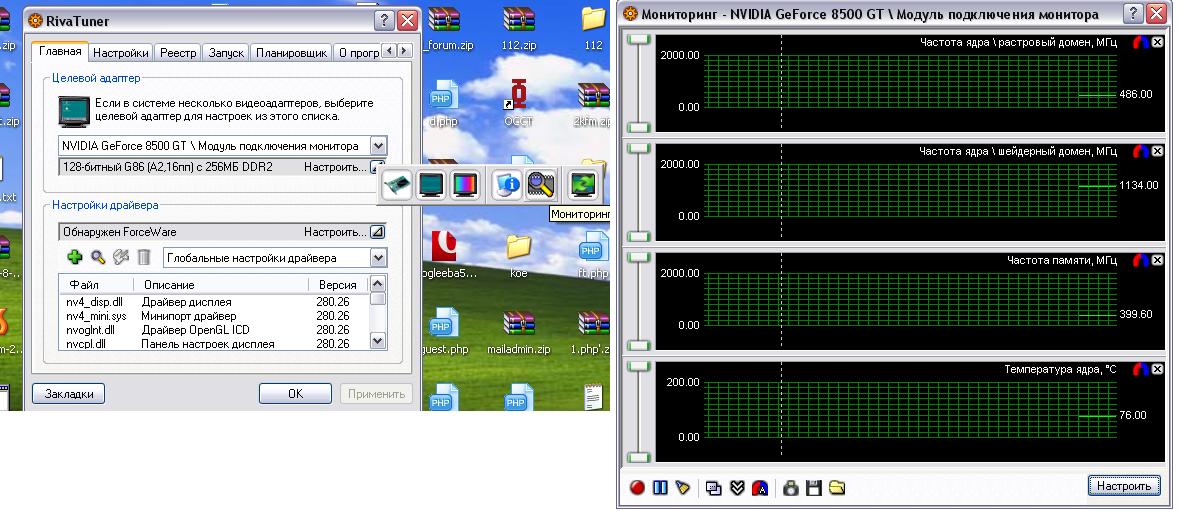Select OCCT shortcut on desktop

[518, 105]
